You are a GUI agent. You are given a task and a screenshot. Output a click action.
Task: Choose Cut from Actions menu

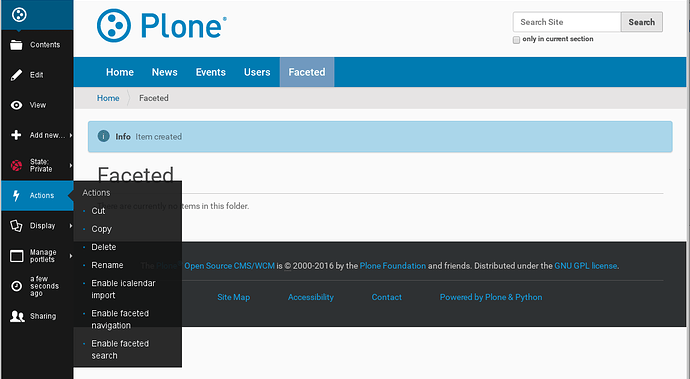pyautogui.click(x=98, y=211)
